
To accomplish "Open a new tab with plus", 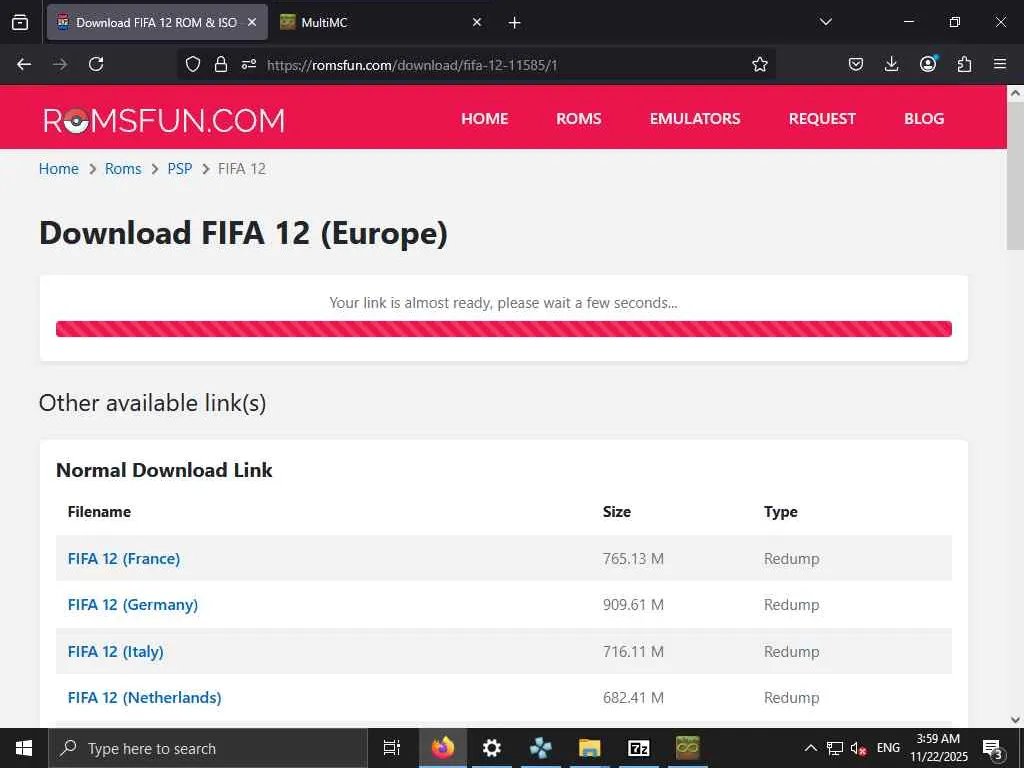I will [x=515, y=23].
